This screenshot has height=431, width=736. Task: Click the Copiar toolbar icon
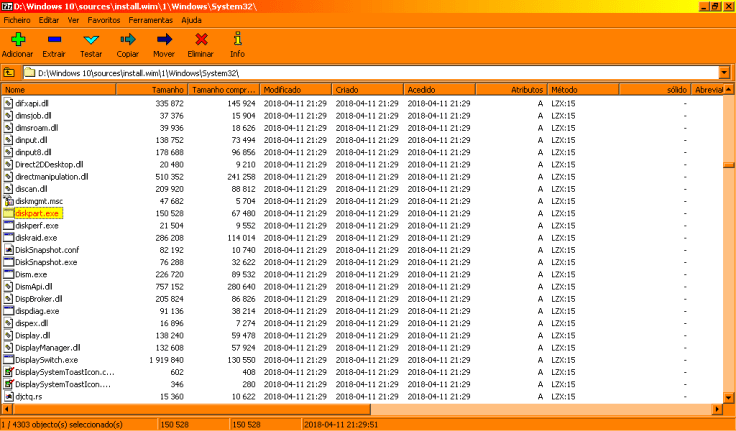[127, 39]
